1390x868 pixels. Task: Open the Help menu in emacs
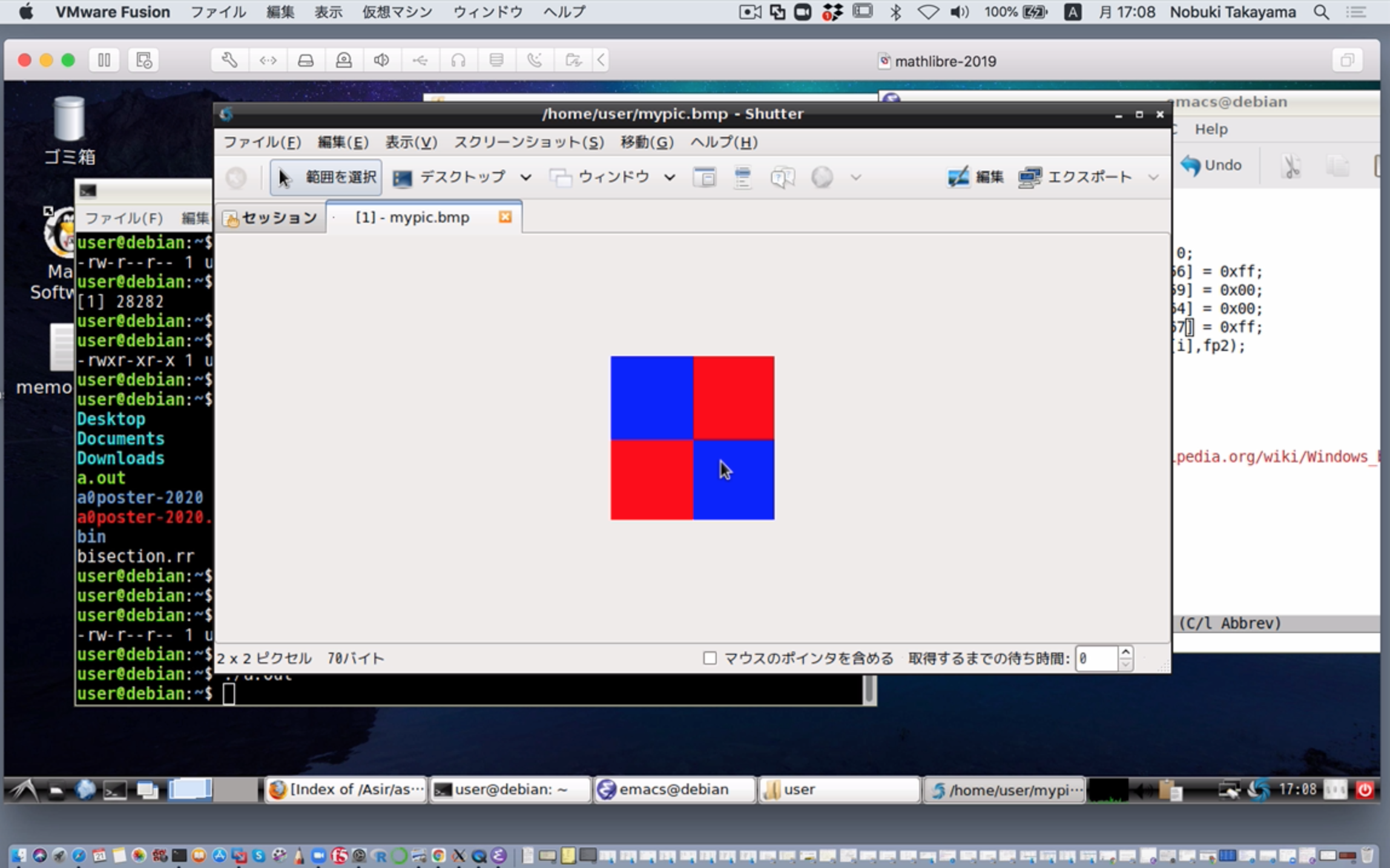click(1211, 129)
